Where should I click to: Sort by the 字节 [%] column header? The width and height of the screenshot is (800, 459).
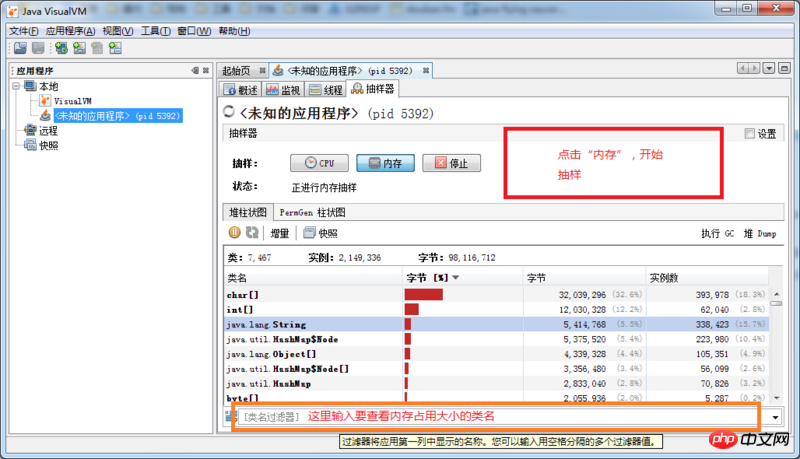pos(463,278)
